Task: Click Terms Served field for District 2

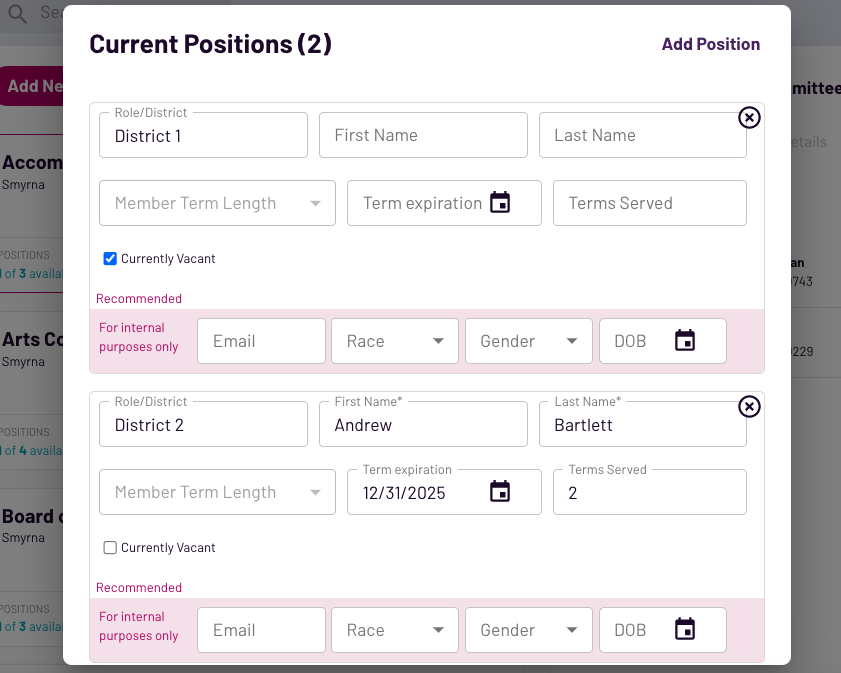Action: point(649,493)
